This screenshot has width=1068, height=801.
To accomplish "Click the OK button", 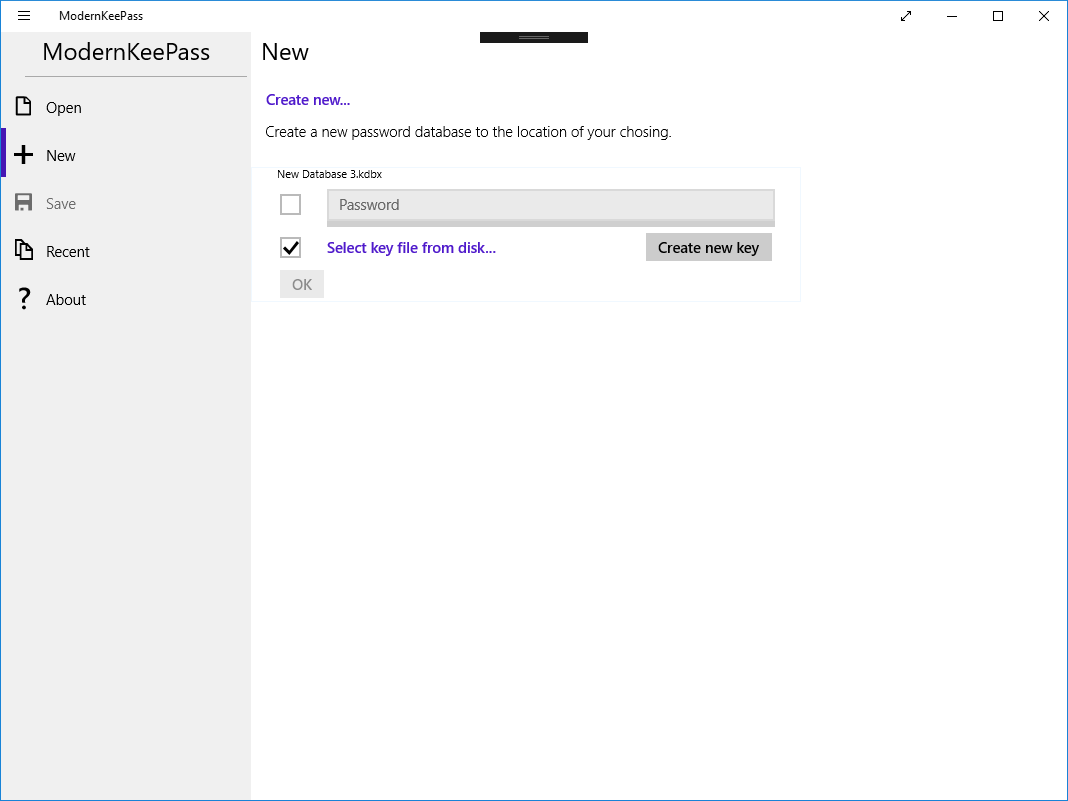I will click(302, 285).
